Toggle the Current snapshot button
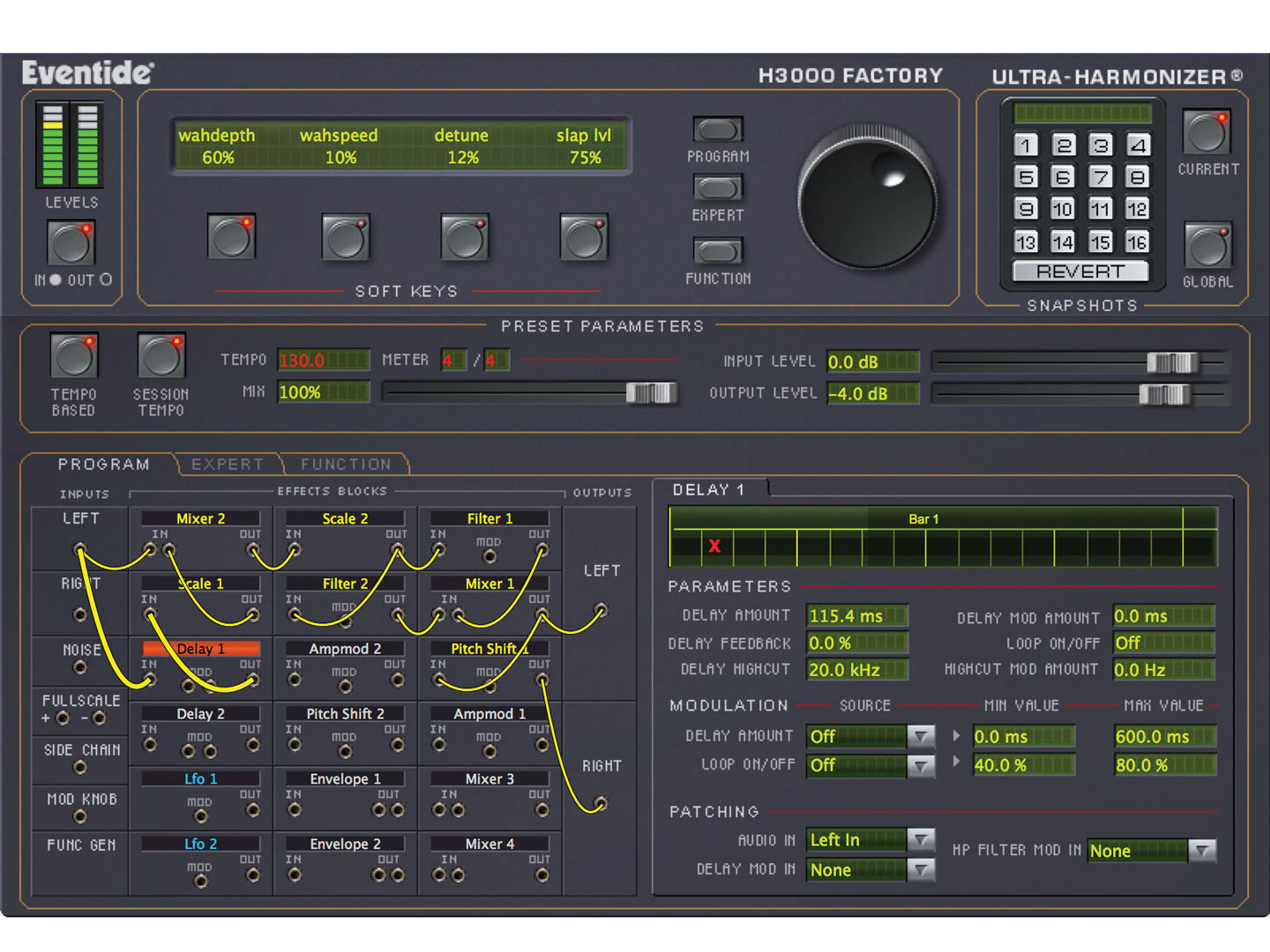The width and height of the screenshot is (1270, 952). tap(1206, 132)
